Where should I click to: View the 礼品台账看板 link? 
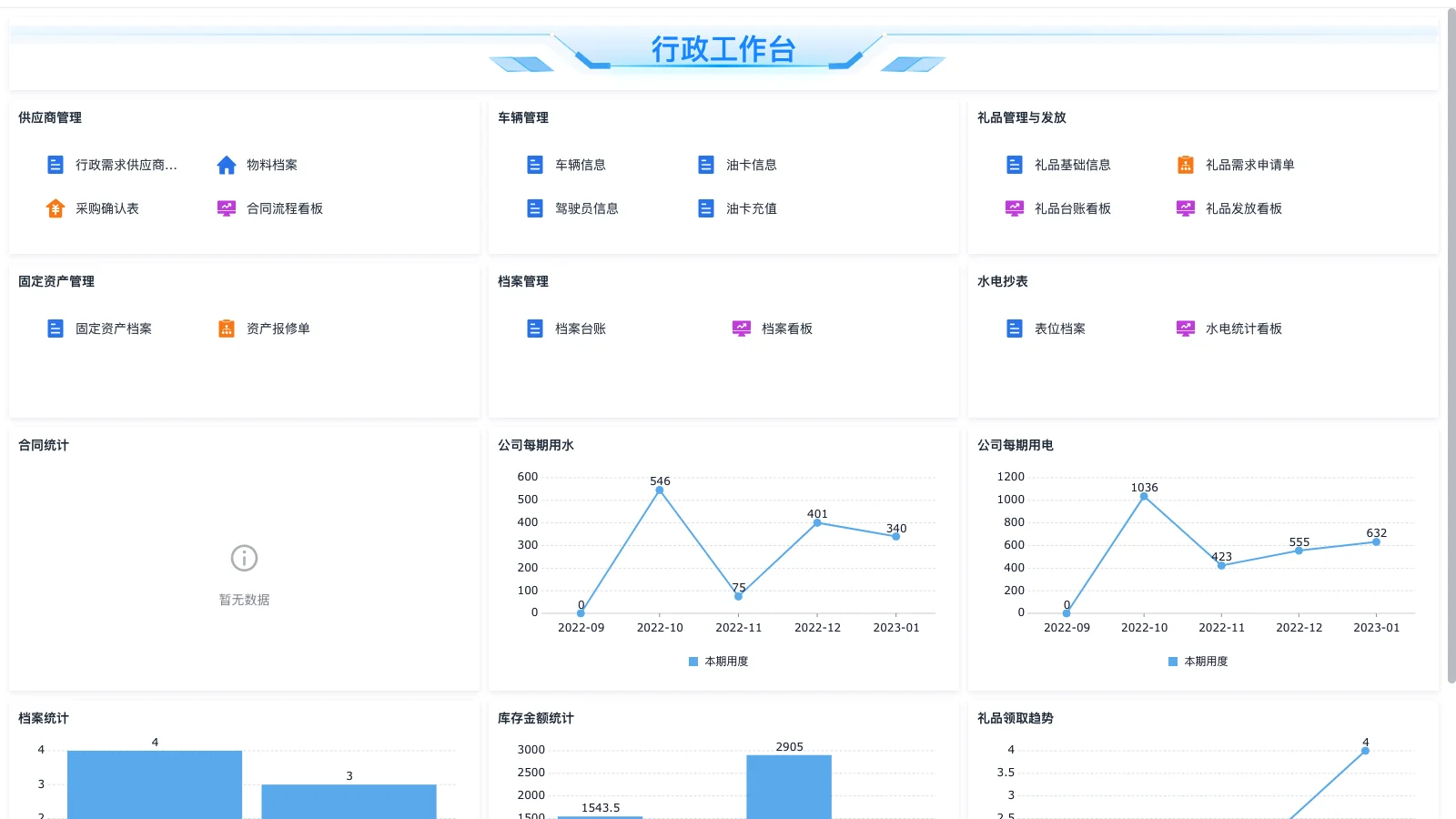click(1073, 208)
